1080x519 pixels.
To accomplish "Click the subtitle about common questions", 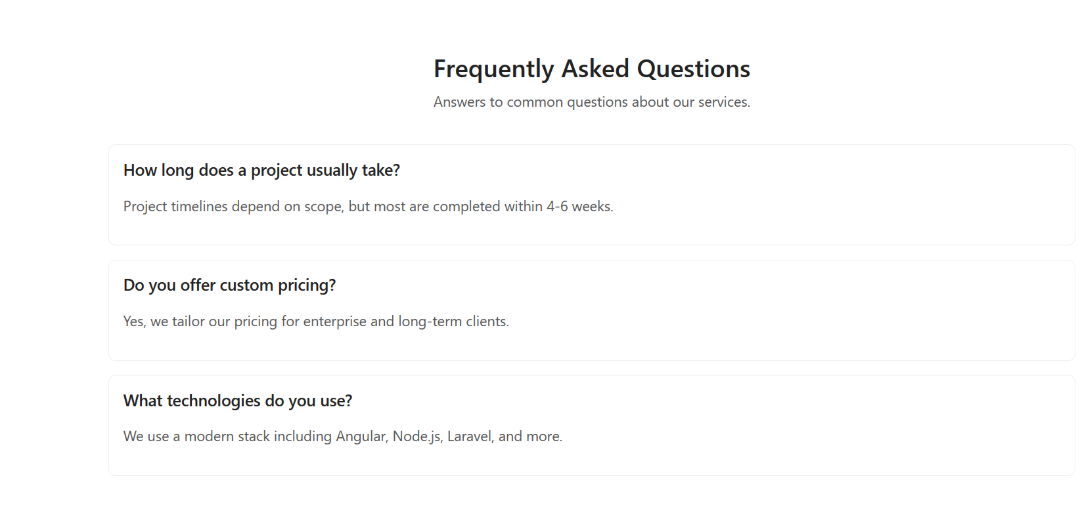I will tap(592, 102).
